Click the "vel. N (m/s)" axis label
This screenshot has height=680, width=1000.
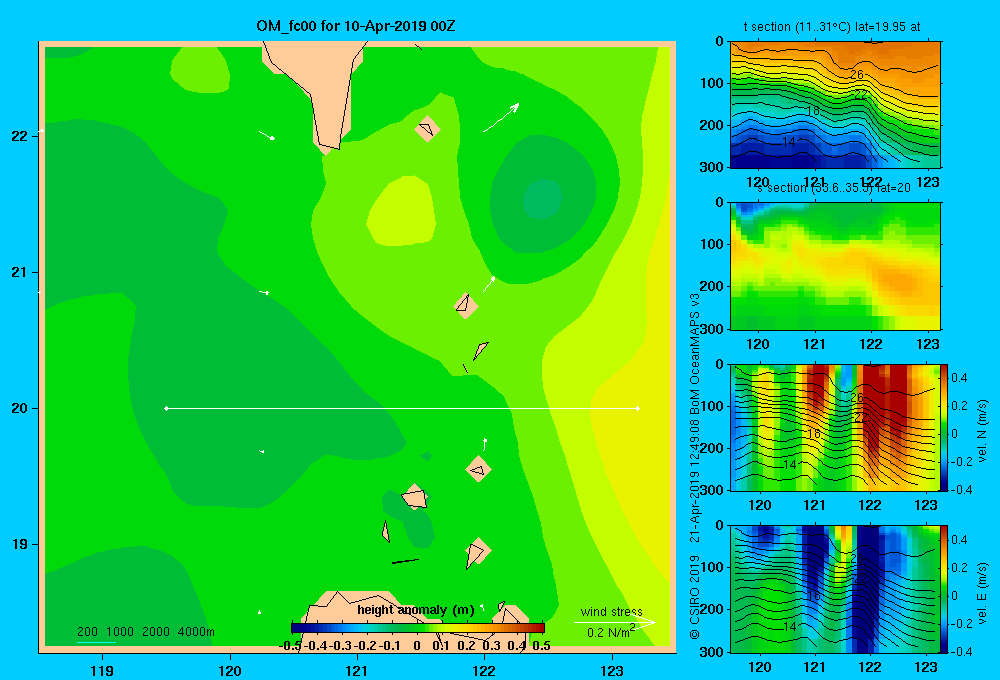tap(983, 430)
